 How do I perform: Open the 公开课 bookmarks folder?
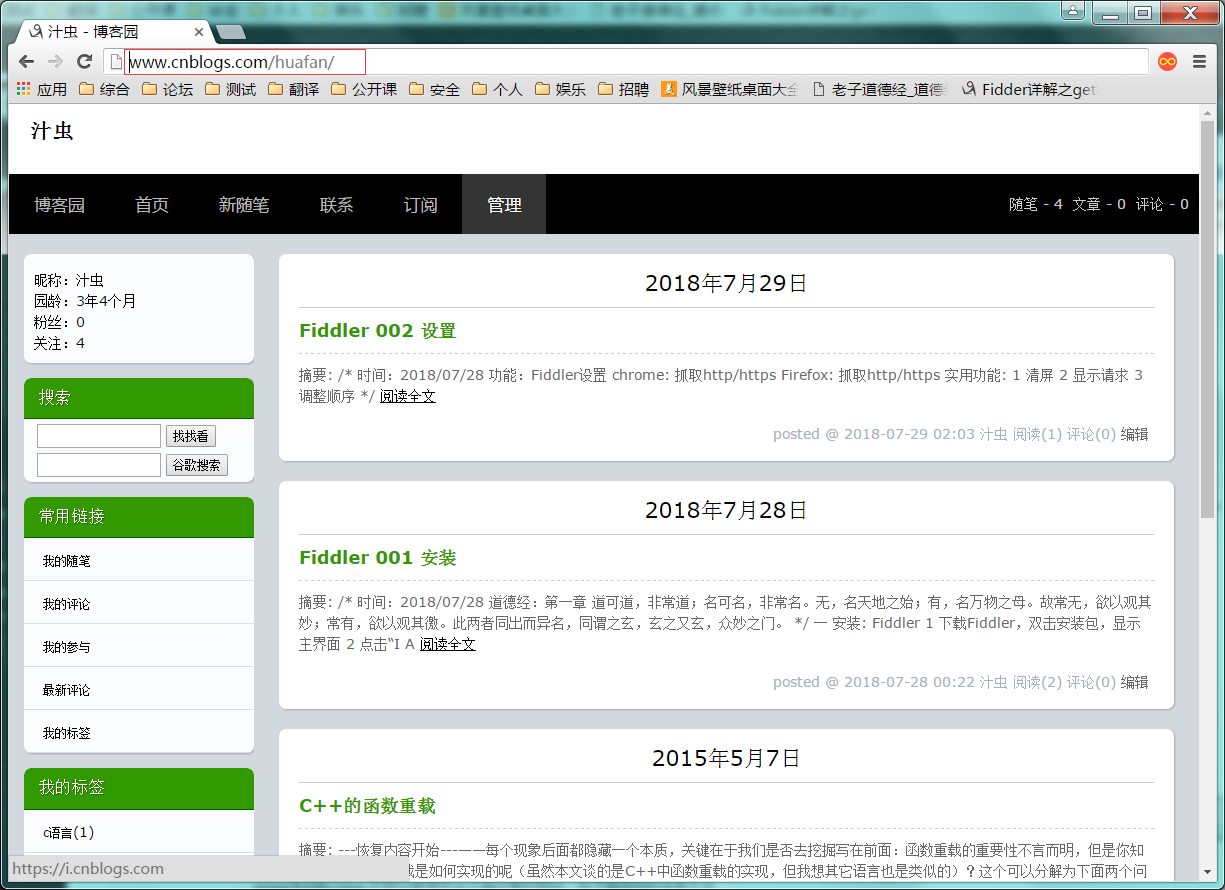[x=363, y=89]
